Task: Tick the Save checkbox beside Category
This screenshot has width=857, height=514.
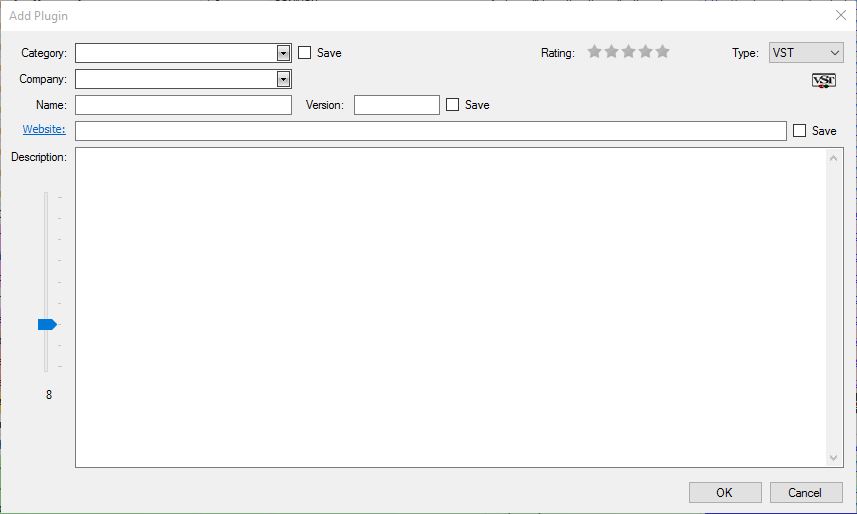Action: tap(304, 52)
